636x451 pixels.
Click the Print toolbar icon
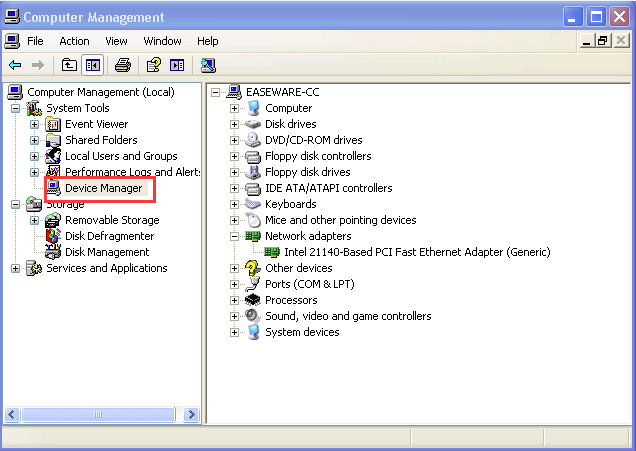point(122,66)
